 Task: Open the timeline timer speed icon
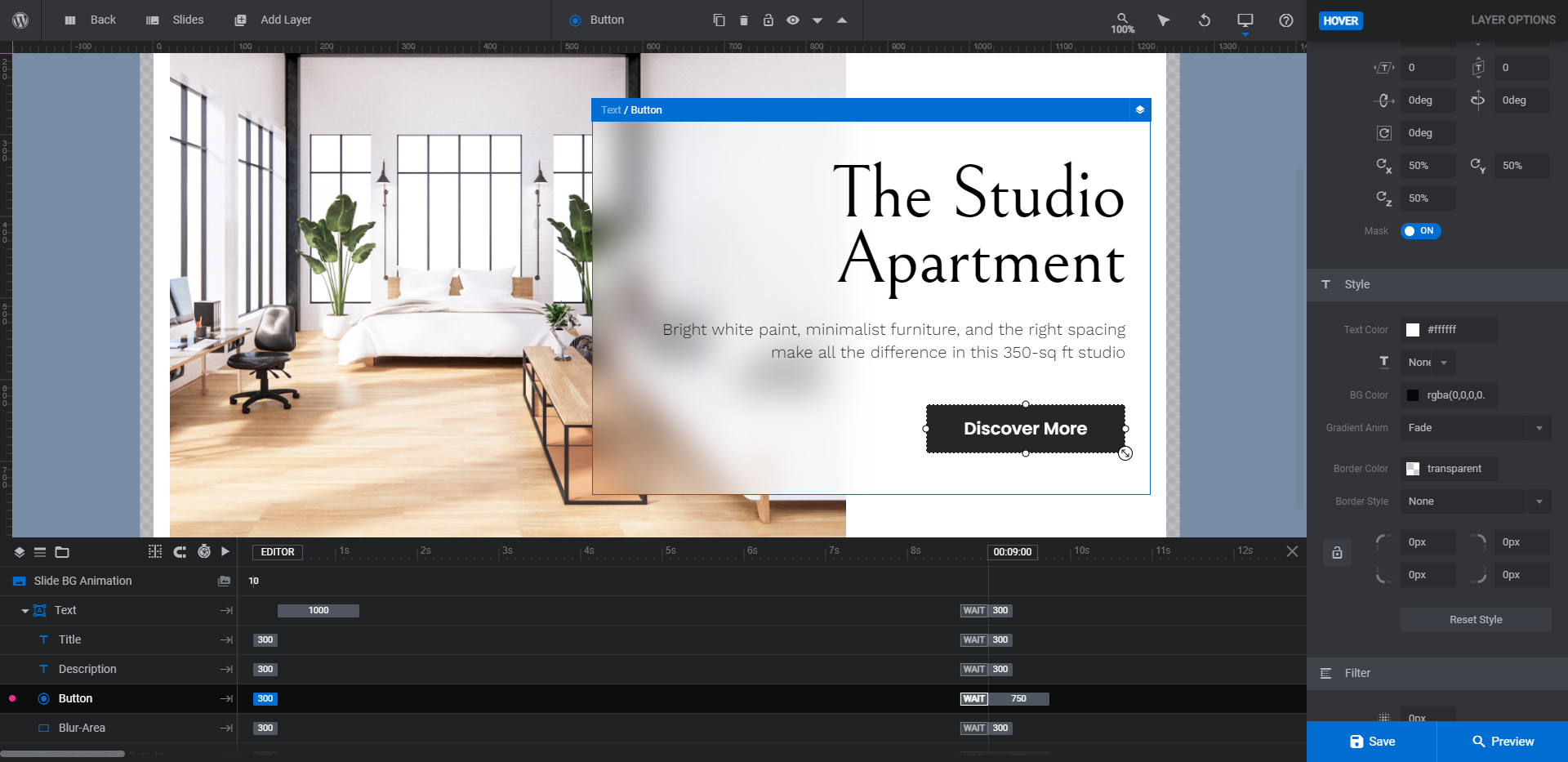click(x=204, y=551)
